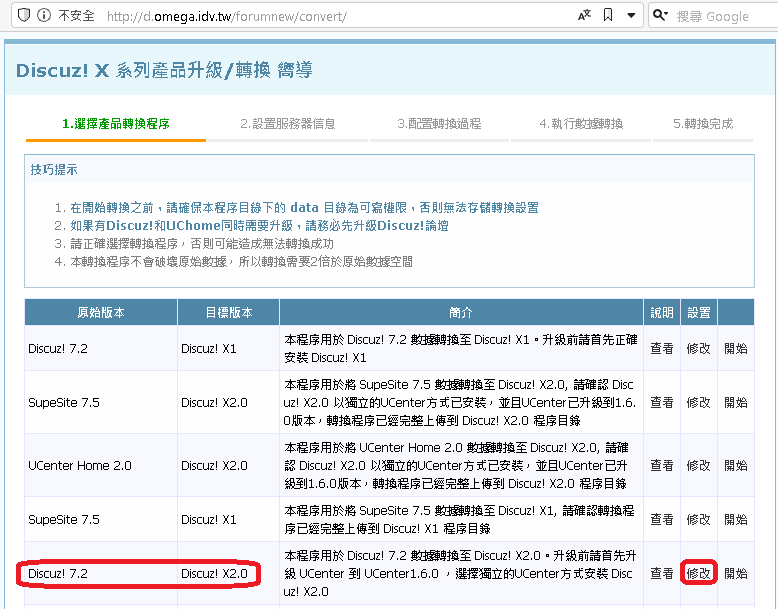
Task: Bookmark this page with the bookmark icon
Action: (608, 15)
